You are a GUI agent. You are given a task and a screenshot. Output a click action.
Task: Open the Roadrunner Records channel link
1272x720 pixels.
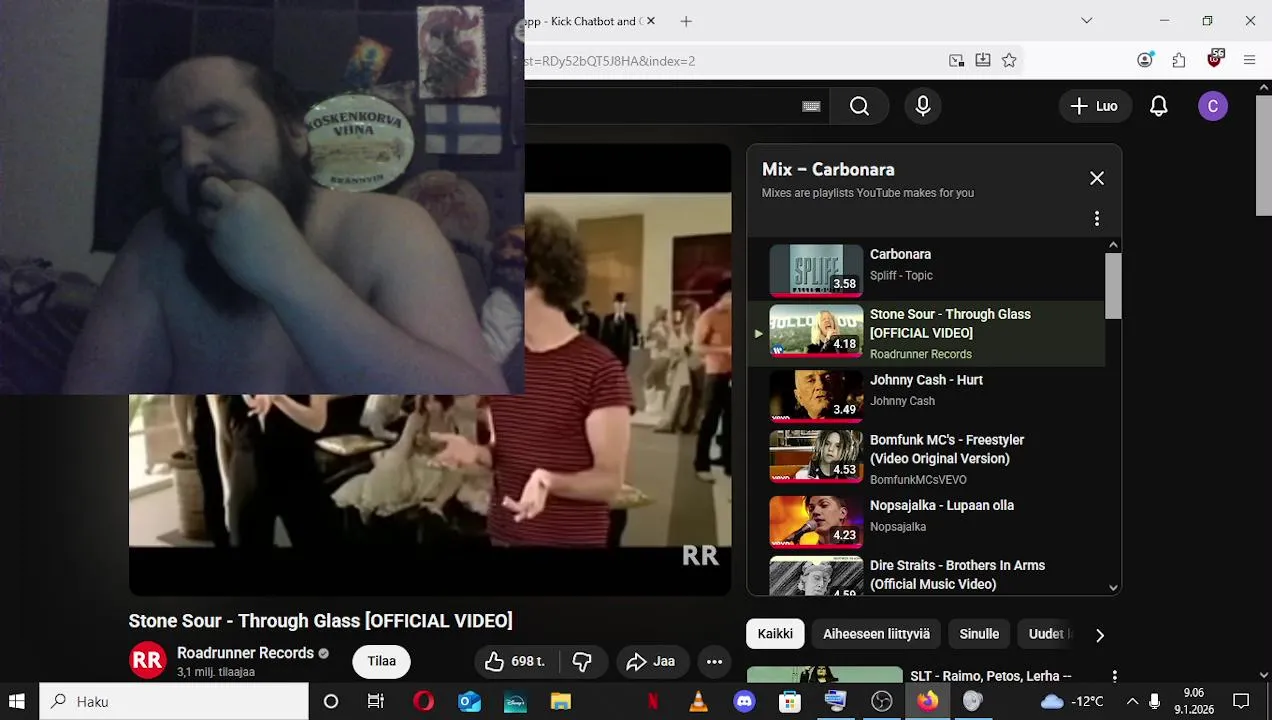coord(245,653)
